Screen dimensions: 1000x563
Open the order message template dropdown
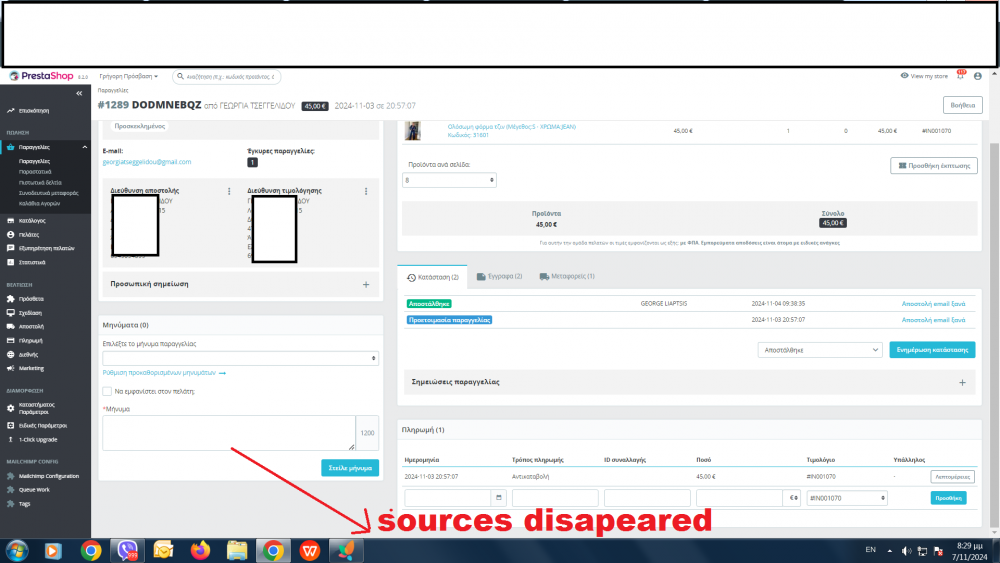click(x=240, y=358)
